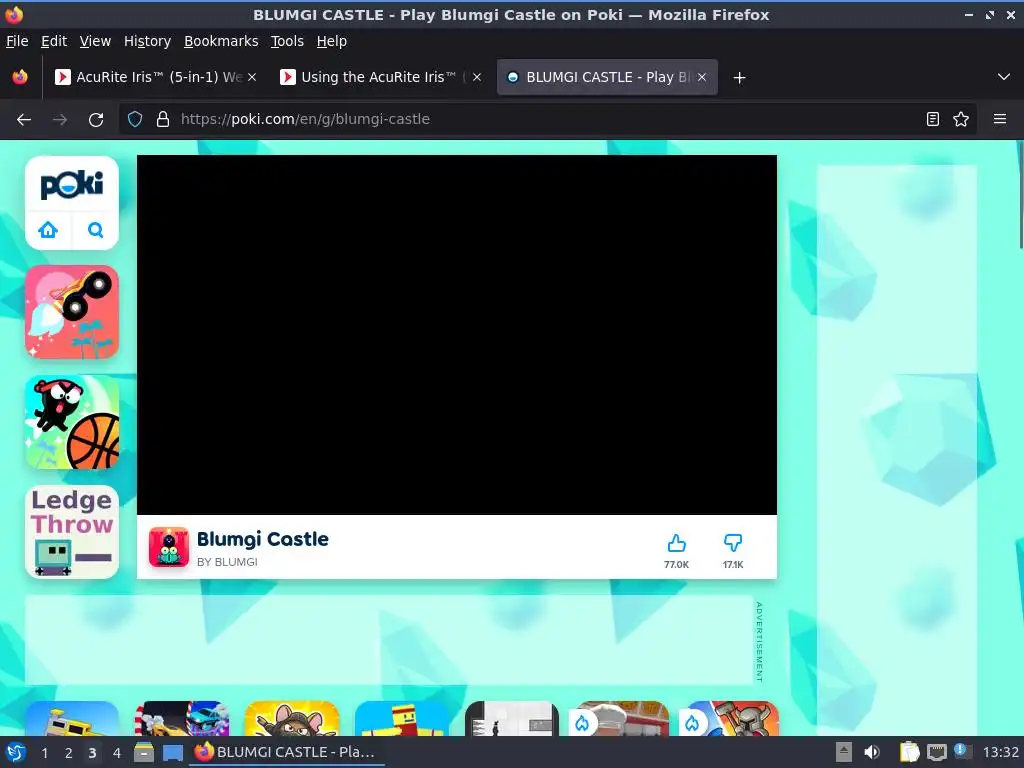Open the ninja mouse game thumbnail
Image resolution: width=1024 pixels, height=768 pixels.
click(x=292, y=718)
